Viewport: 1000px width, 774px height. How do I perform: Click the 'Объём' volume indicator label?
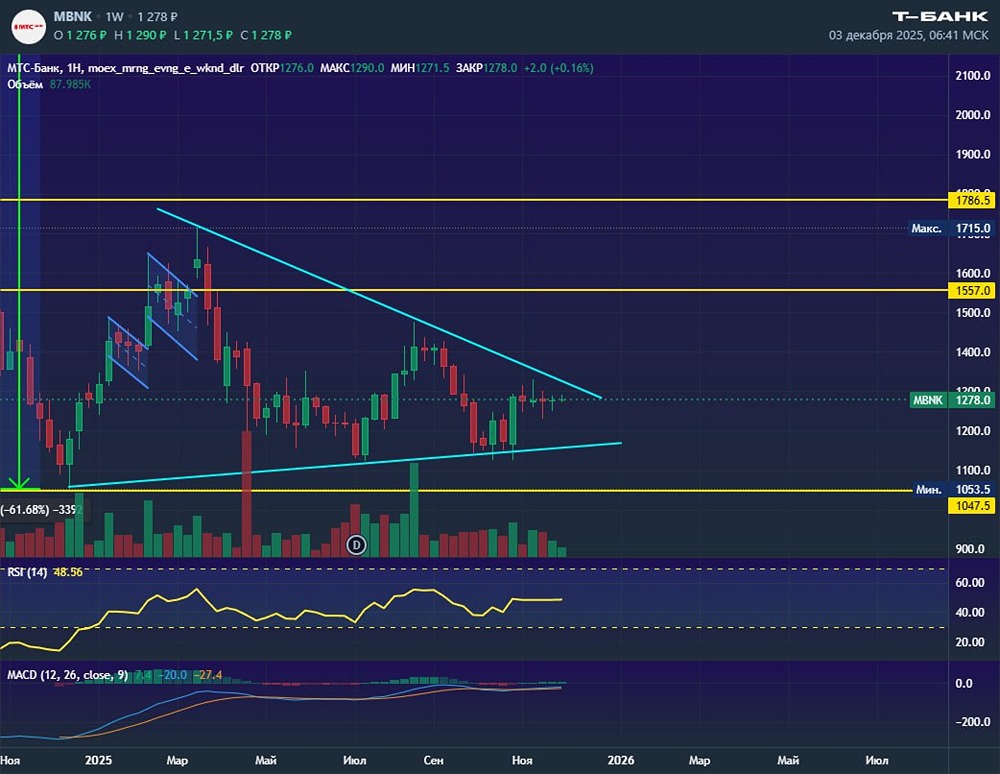(x=25, y=84)
